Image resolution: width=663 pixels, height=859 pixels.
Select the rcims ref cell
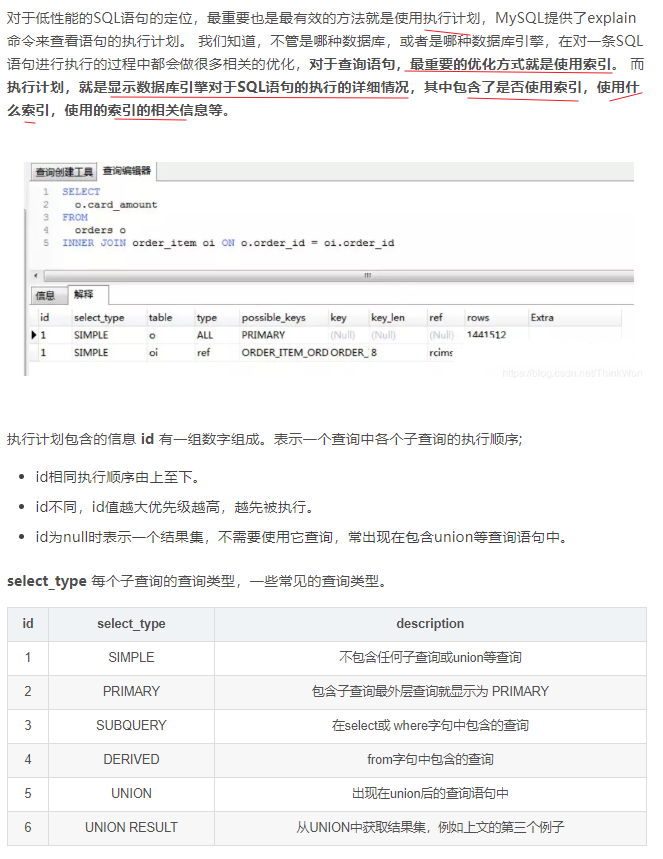pyautogui.click(x=441, y=352)
